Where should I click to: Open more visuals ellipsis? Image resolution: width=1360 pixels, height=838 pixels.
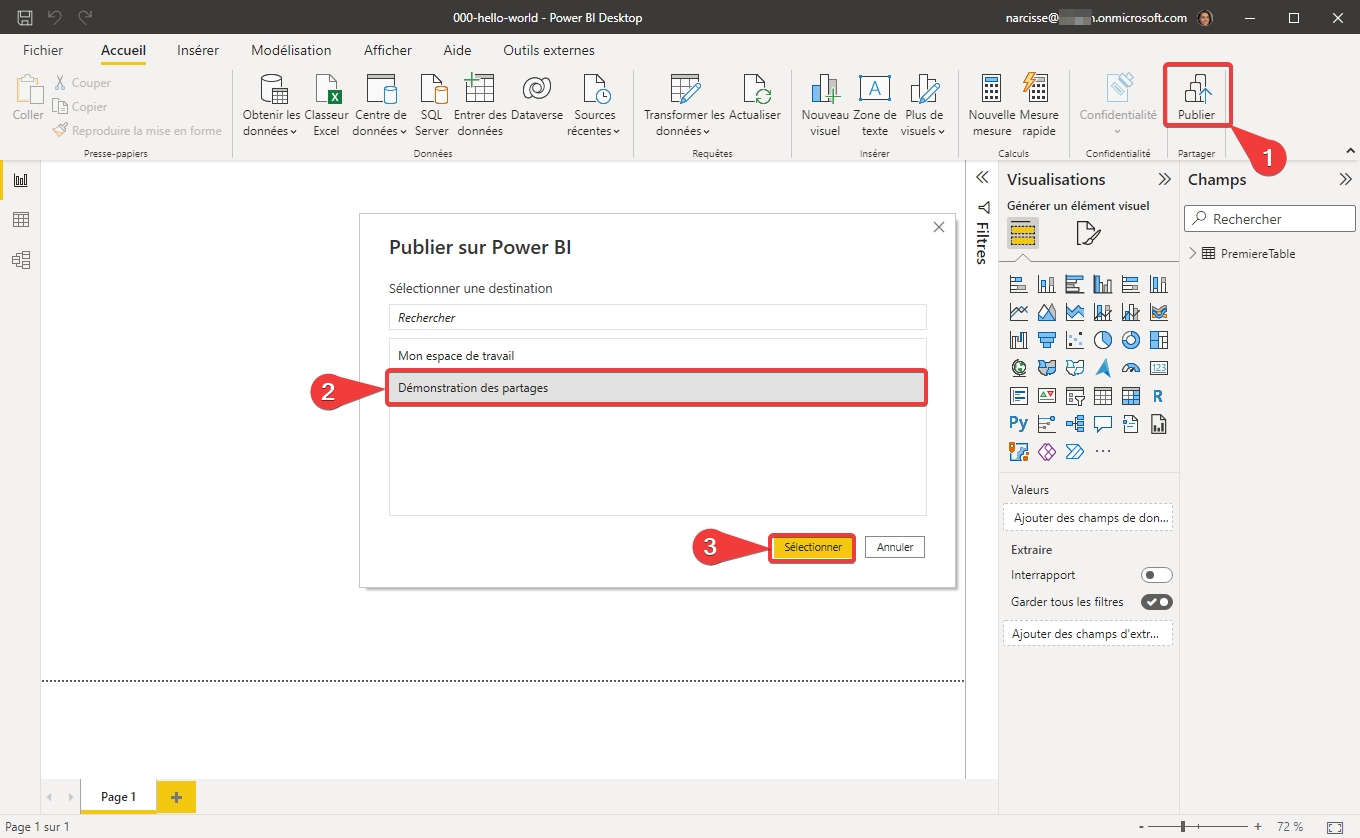(1103, 452)
